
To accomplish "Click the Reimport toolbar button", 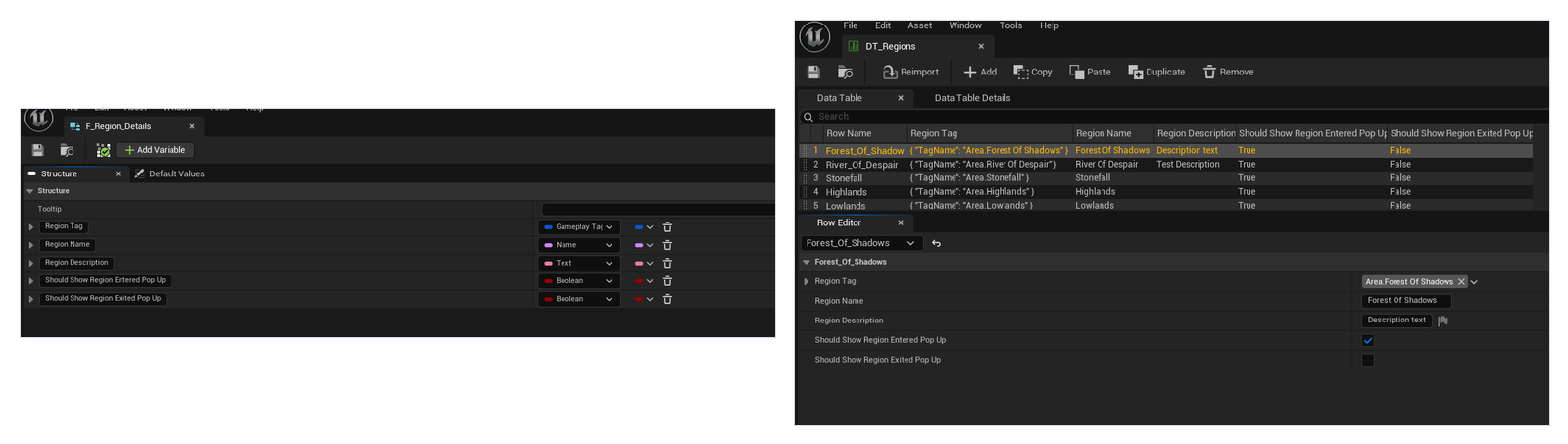I will [x=909, y=72].
